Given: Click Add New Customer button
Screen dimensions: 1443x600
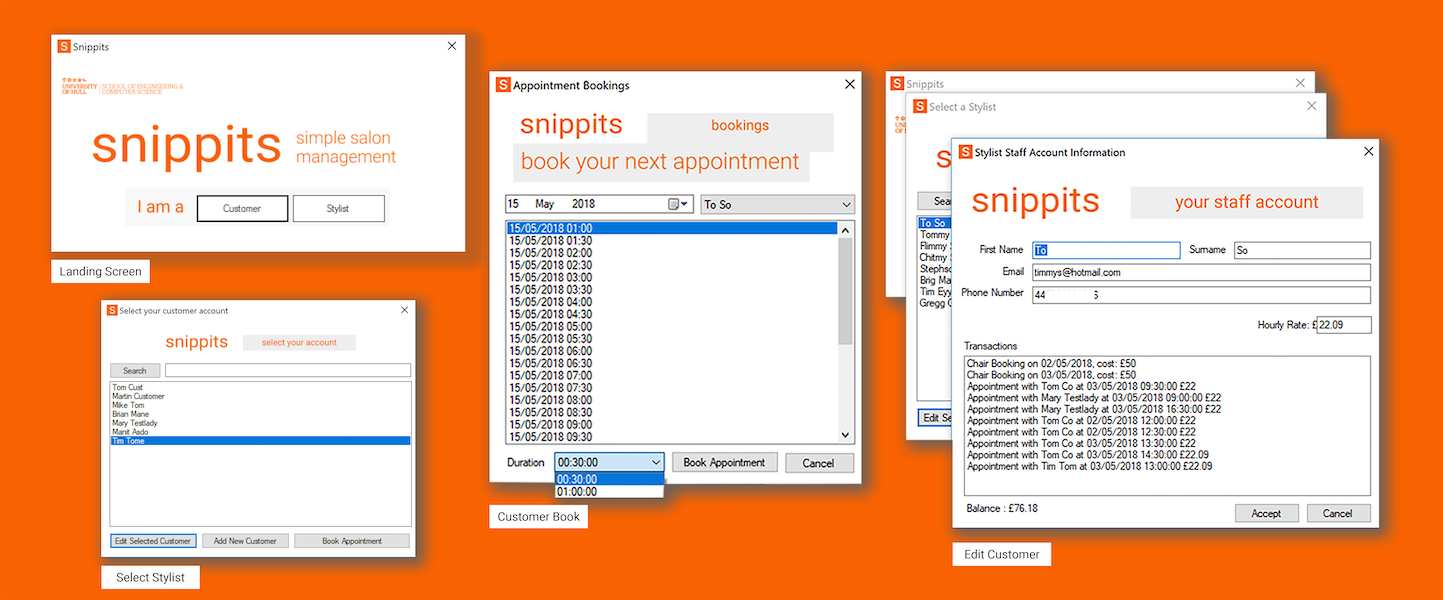Looking at the screenshot, I should point(245,541).
